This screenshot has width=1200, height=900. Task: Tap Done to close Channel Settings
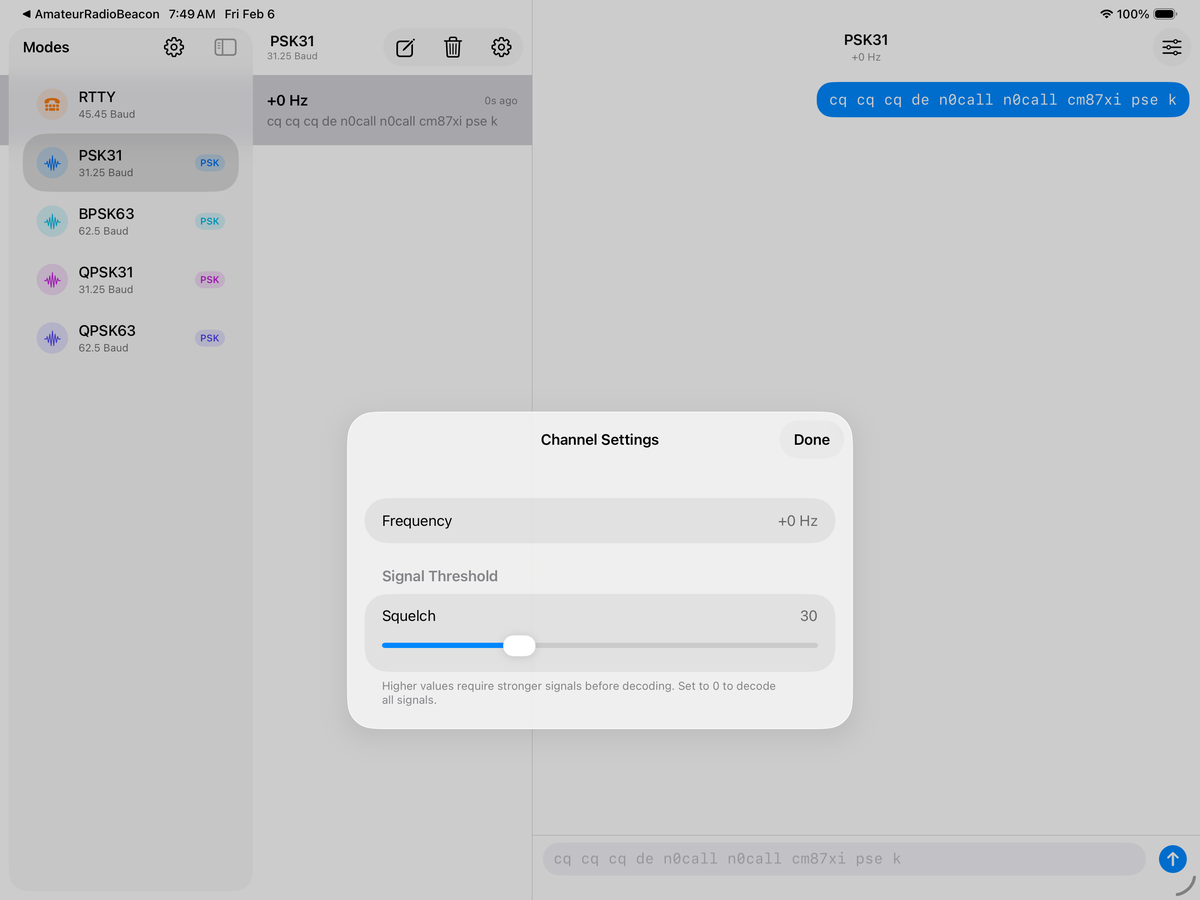coord(811,439)
